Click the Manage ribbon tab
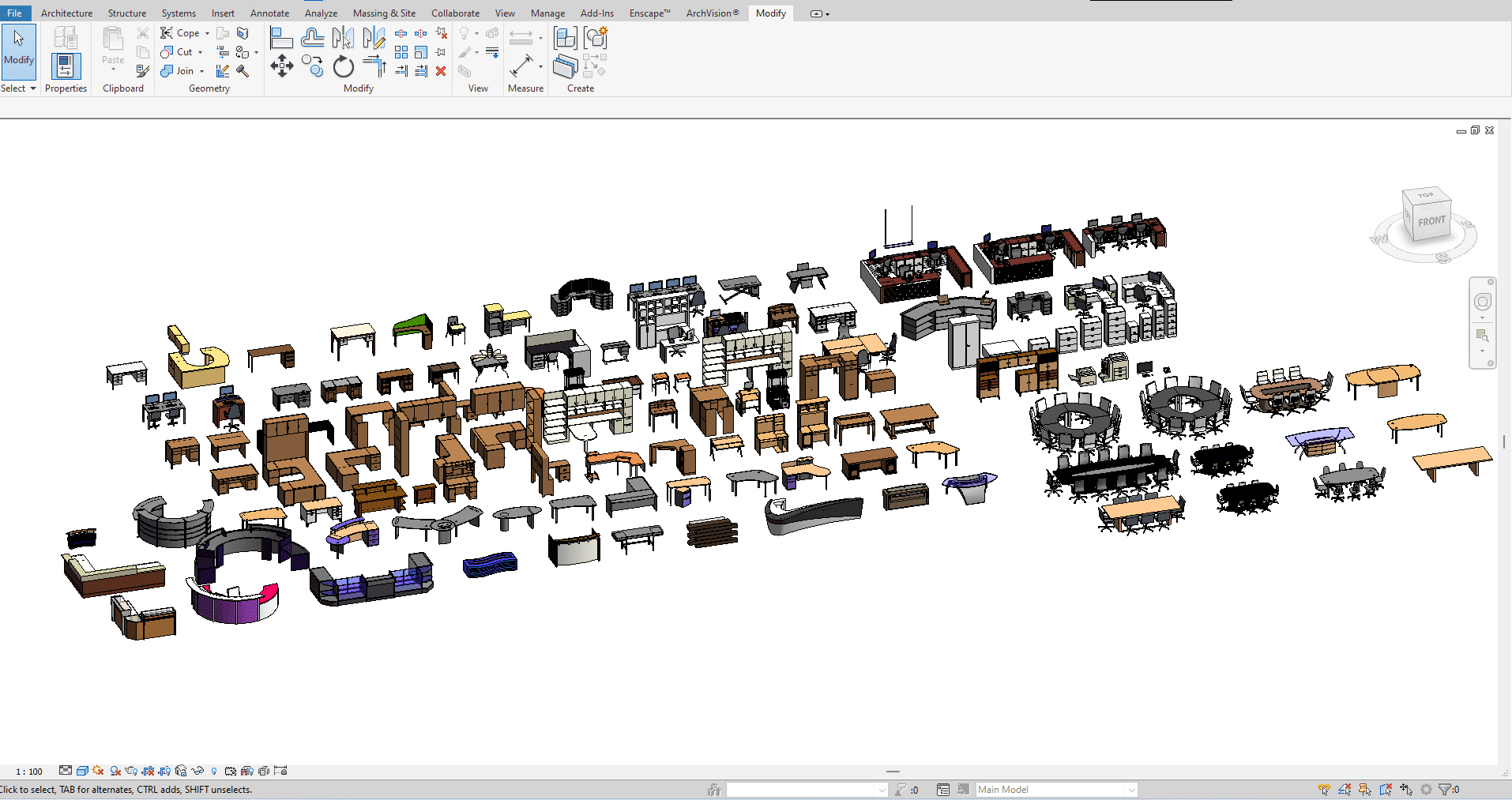The width and height of the screenshot is (1512, 800). [547, 13]
